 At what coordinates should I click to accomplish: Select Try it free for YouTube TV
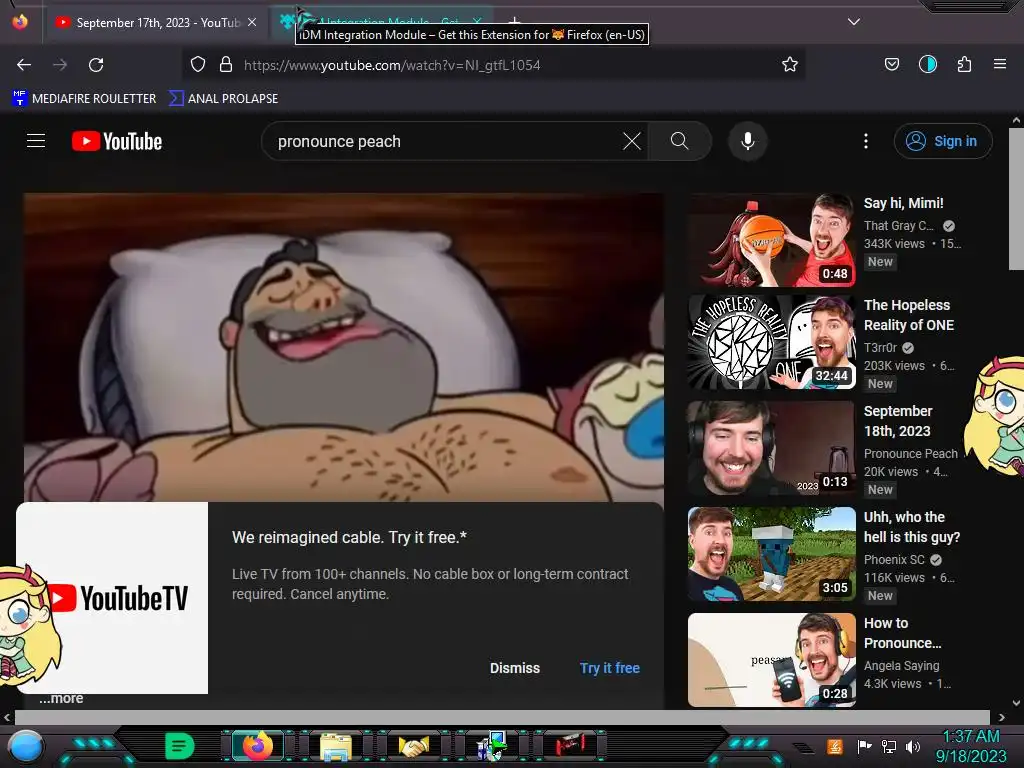[609, 668]
